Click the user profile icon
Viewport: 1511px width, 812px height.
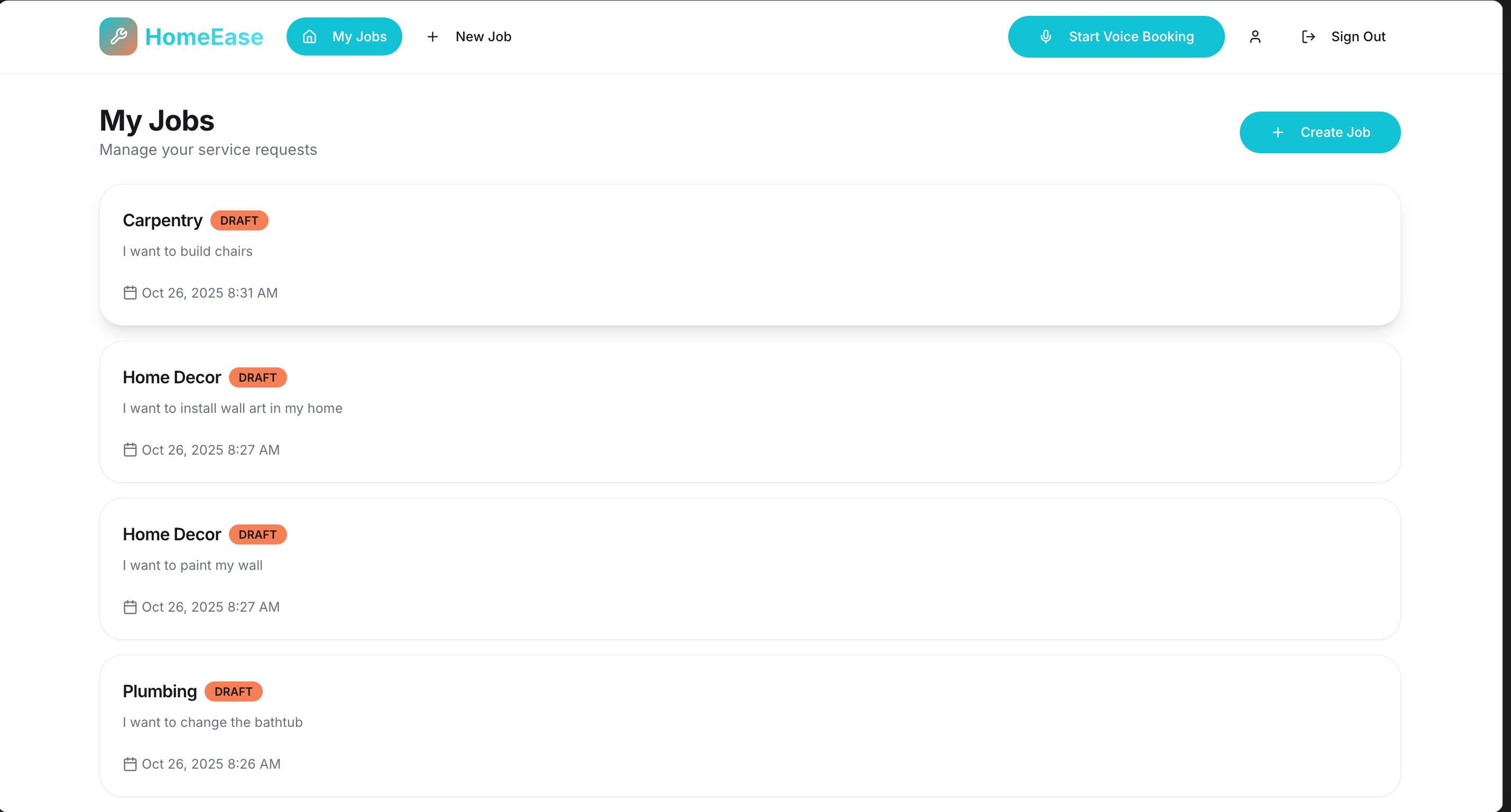[1255, 37]
